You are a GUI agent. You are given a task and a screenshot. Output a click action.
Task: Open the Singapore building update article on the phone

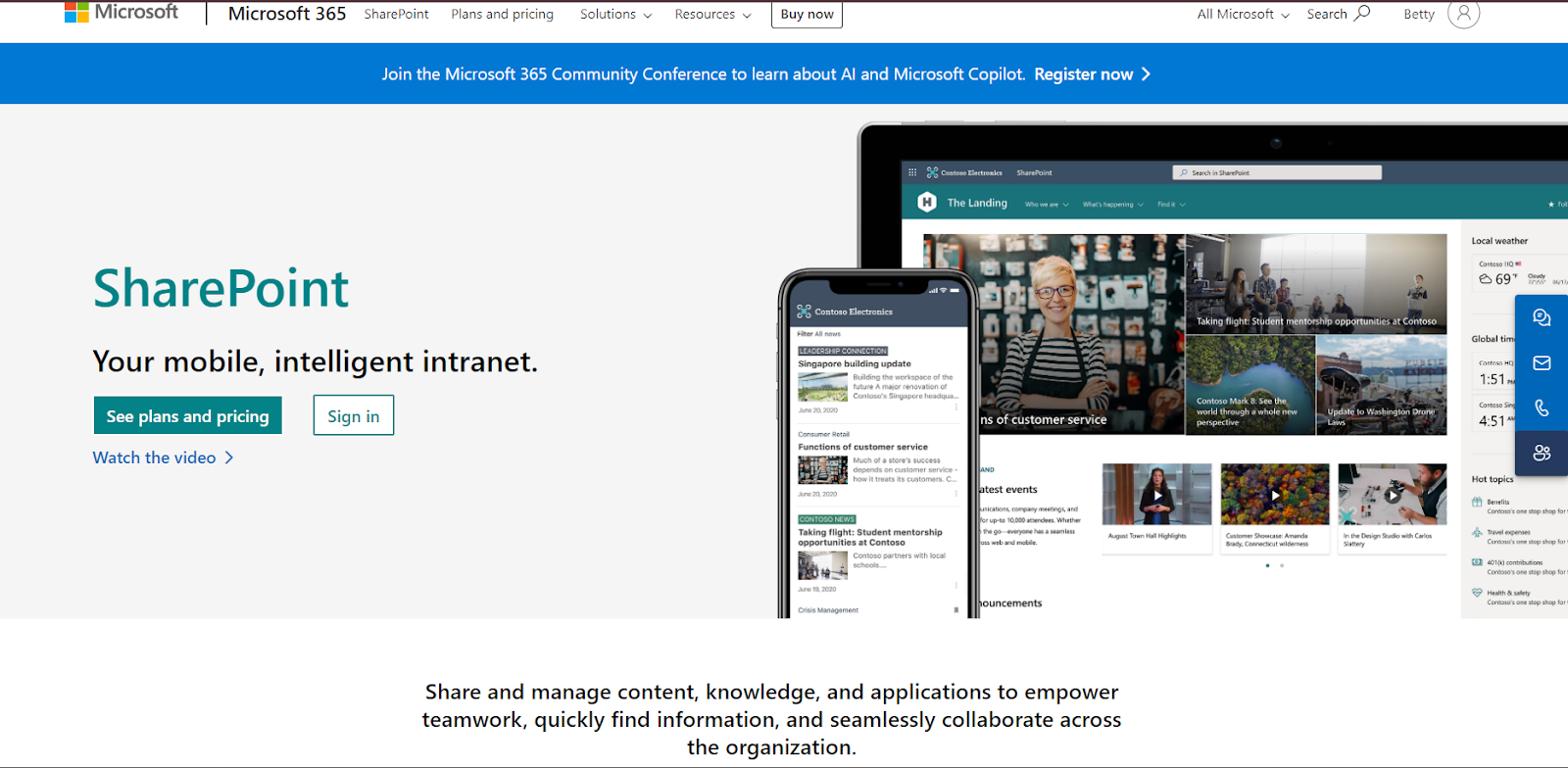coord(877,380)
